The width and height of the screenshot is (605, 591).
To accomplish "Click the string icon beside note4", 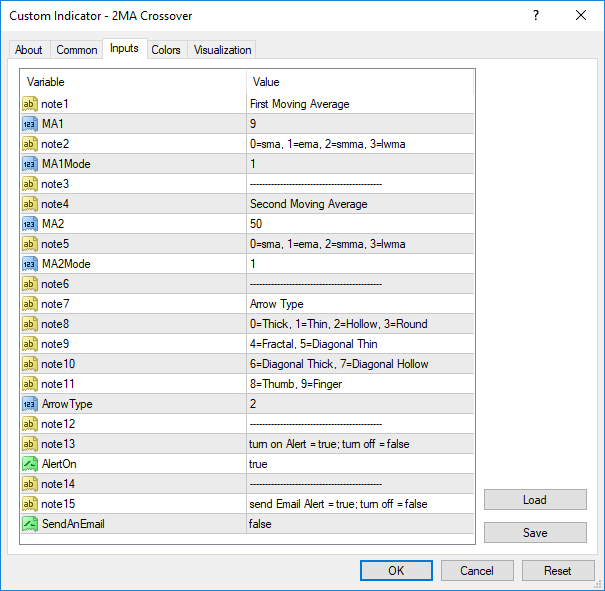I will [30, 204].
